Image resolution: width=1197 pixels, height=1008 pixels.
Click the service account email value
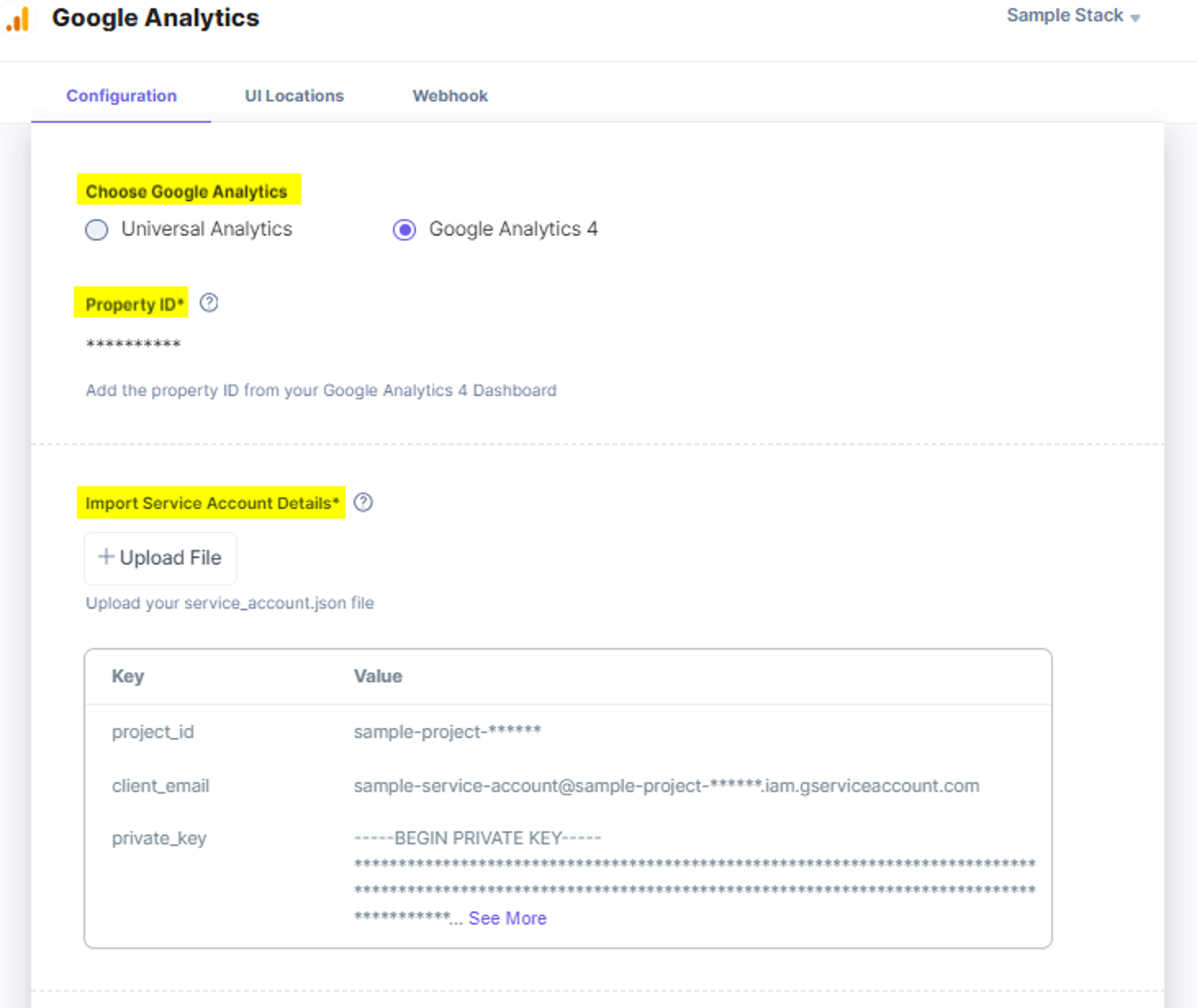[x=666, y=786]
